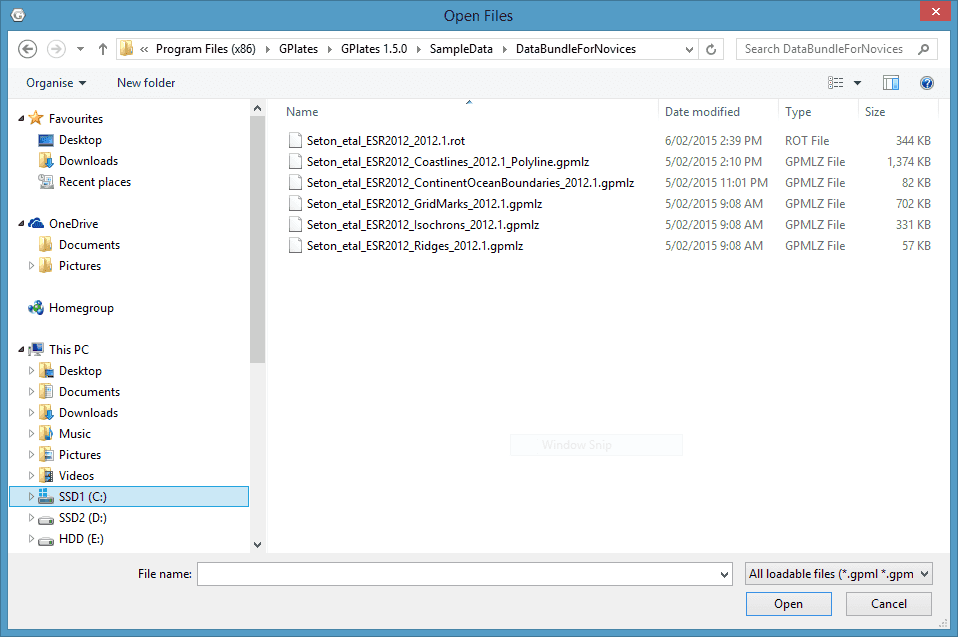Select the Seton_etal_ESR2012_2012.1.rot file
This screenshot has width=958, height=637.
[385, 141]
